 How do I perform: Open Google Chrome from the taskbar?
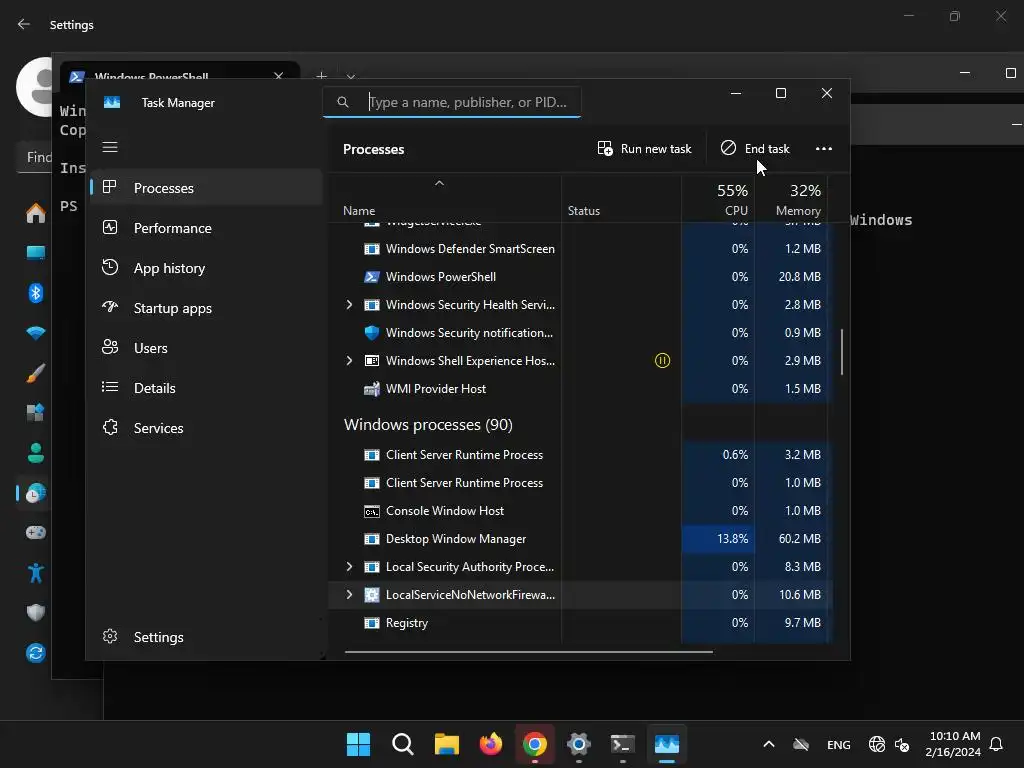pyautogui.click(x=535, y=744)
